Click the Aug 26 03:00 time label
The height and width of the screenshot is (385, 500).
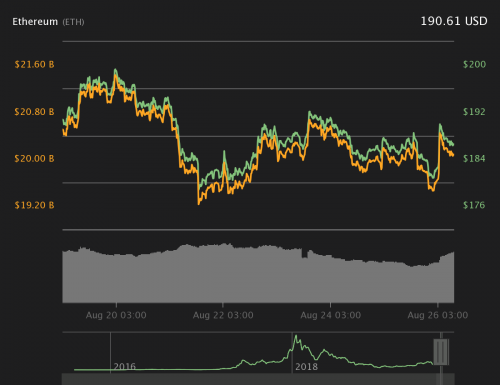(x=438, y=315)
